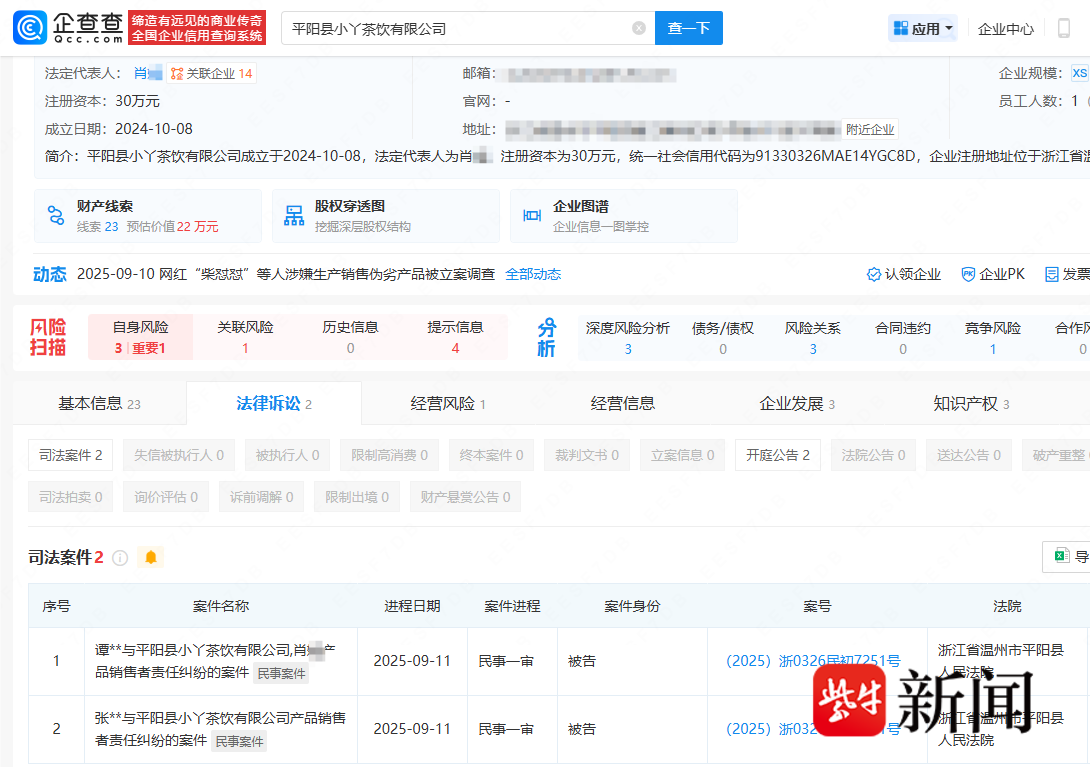Viewport: 1090px width, 767px height.
Task: Click the 股权穿透图 structure icon
Action: (x=294, y=216)
